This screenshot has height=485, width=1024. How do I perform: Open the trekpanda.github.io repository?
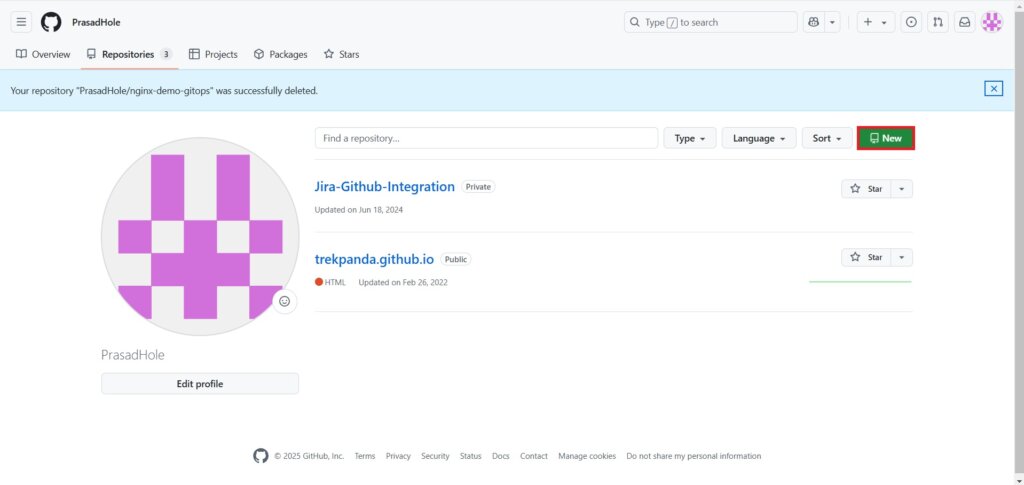click(374, 259)
